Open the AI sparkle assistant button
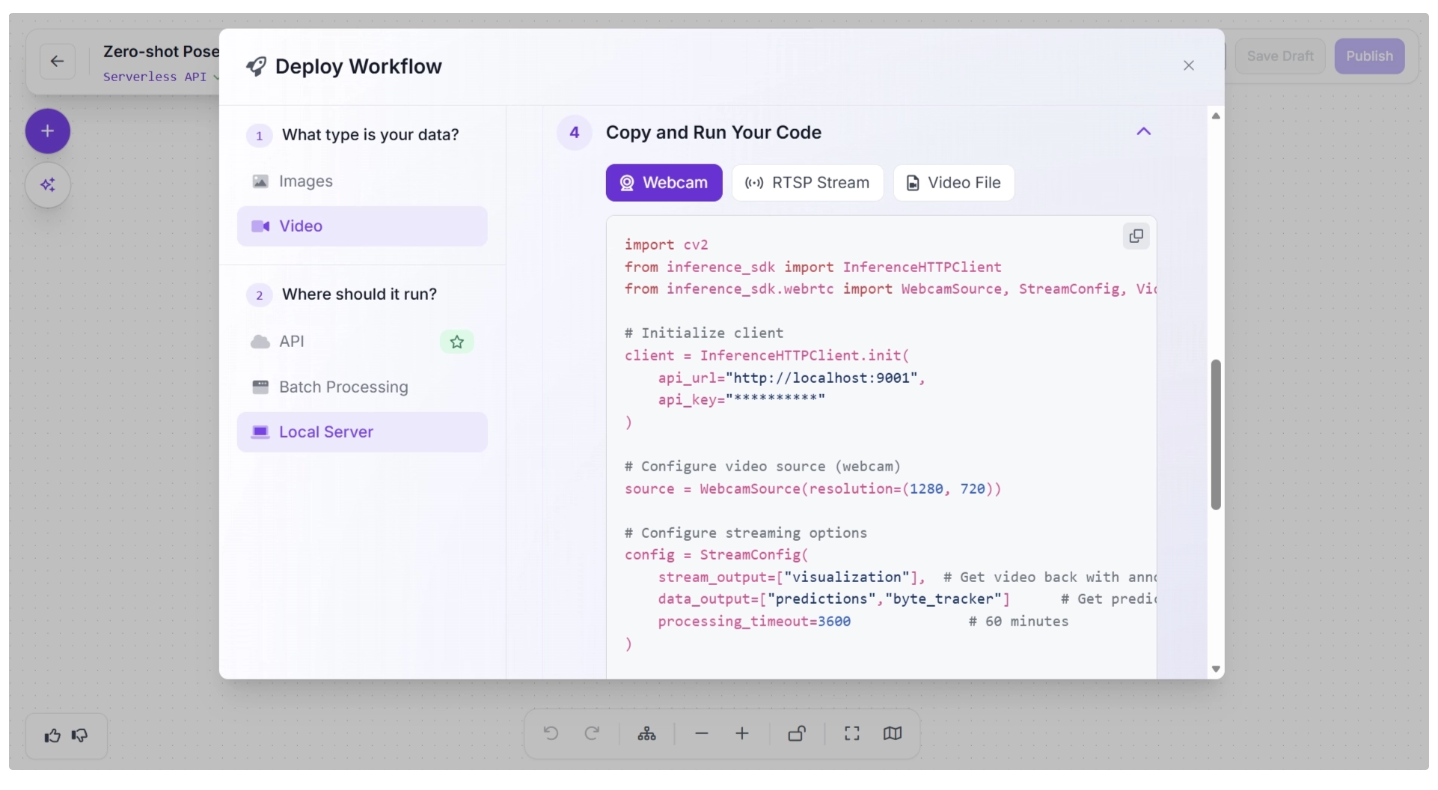Viewport: 1438px width, 790px height. point(47,185)
